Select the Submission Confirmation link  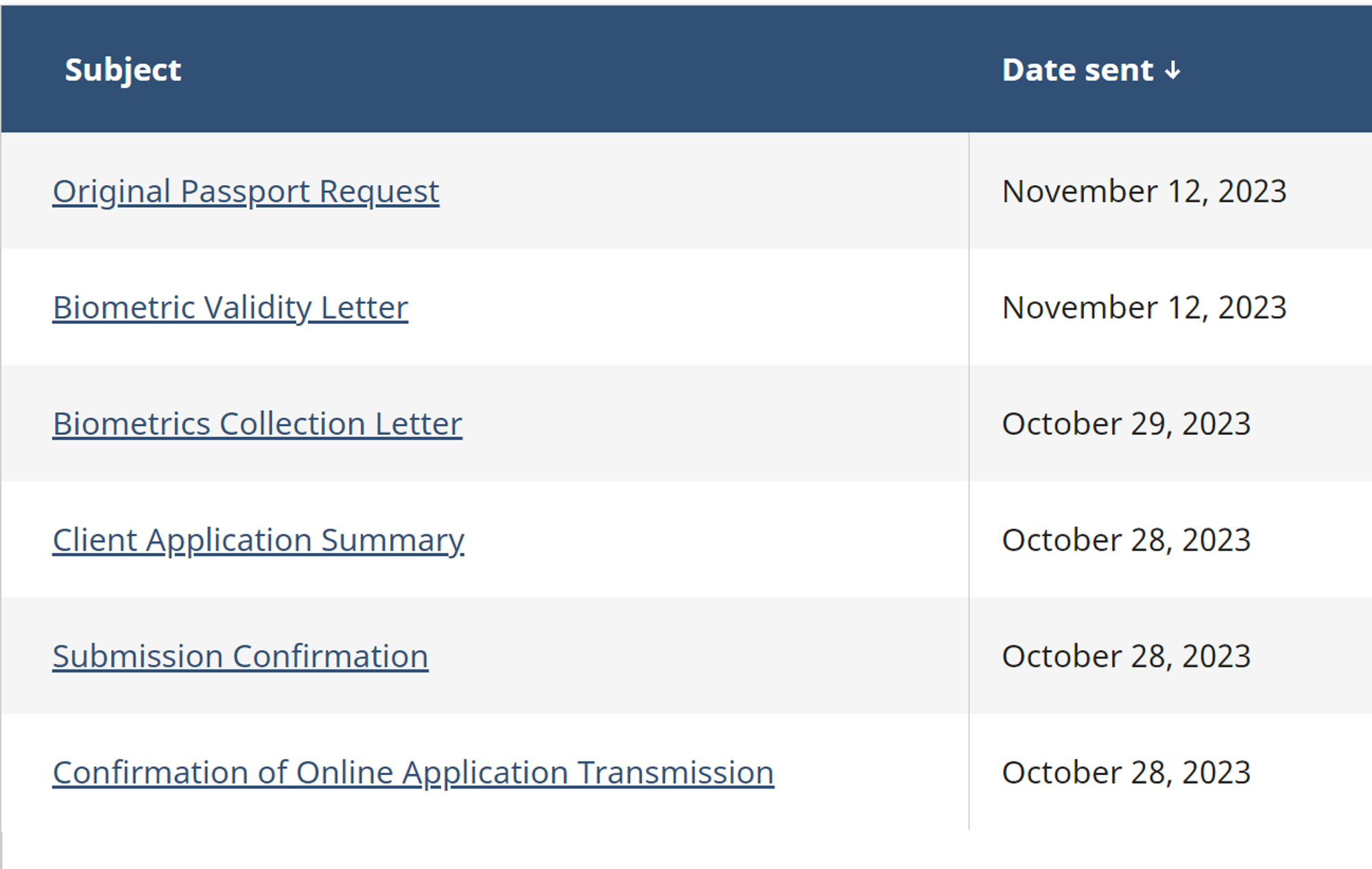[240, 656]
